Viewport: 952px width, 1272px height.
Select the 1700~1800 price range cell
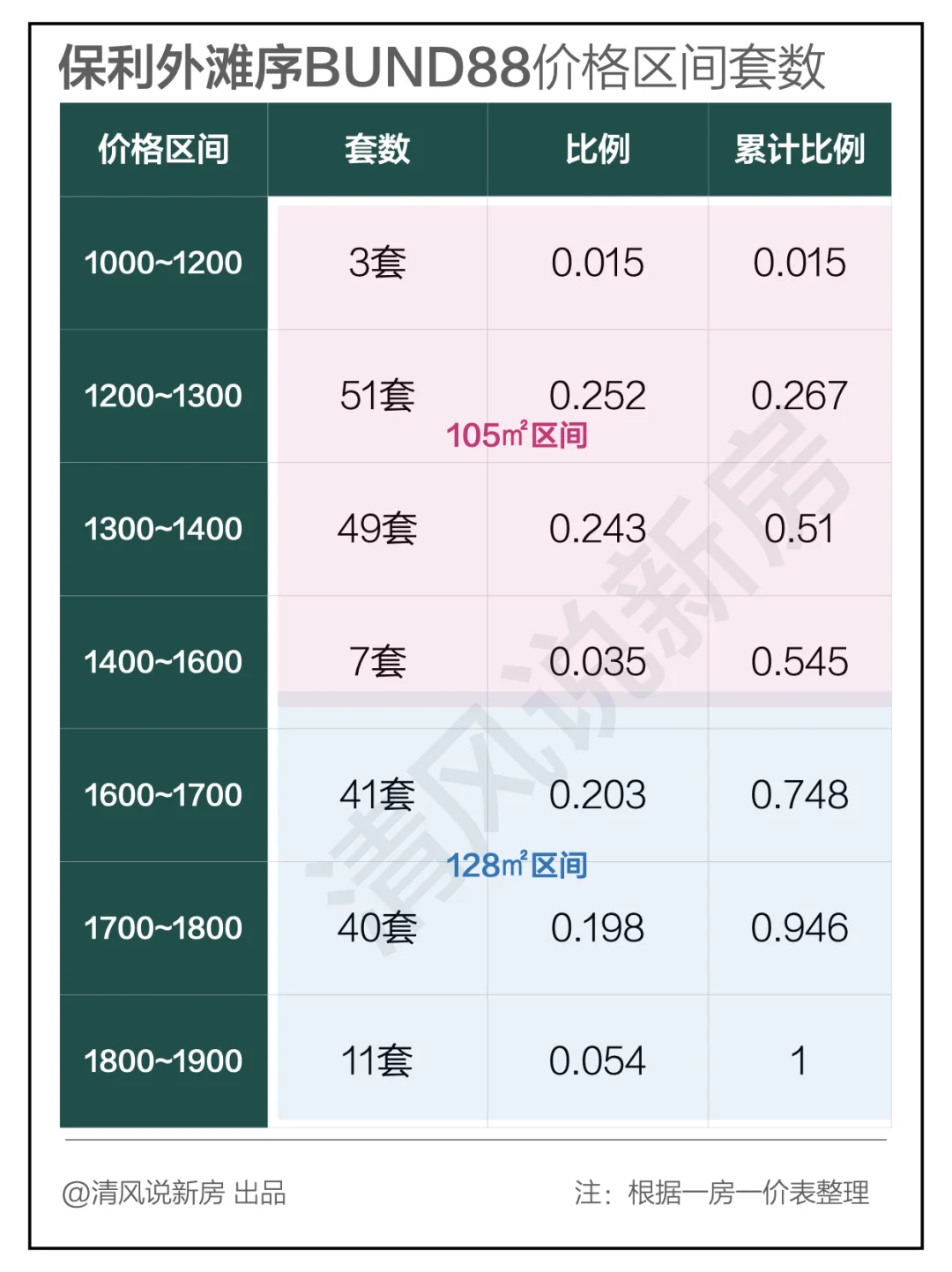click(x=164, y=928)
